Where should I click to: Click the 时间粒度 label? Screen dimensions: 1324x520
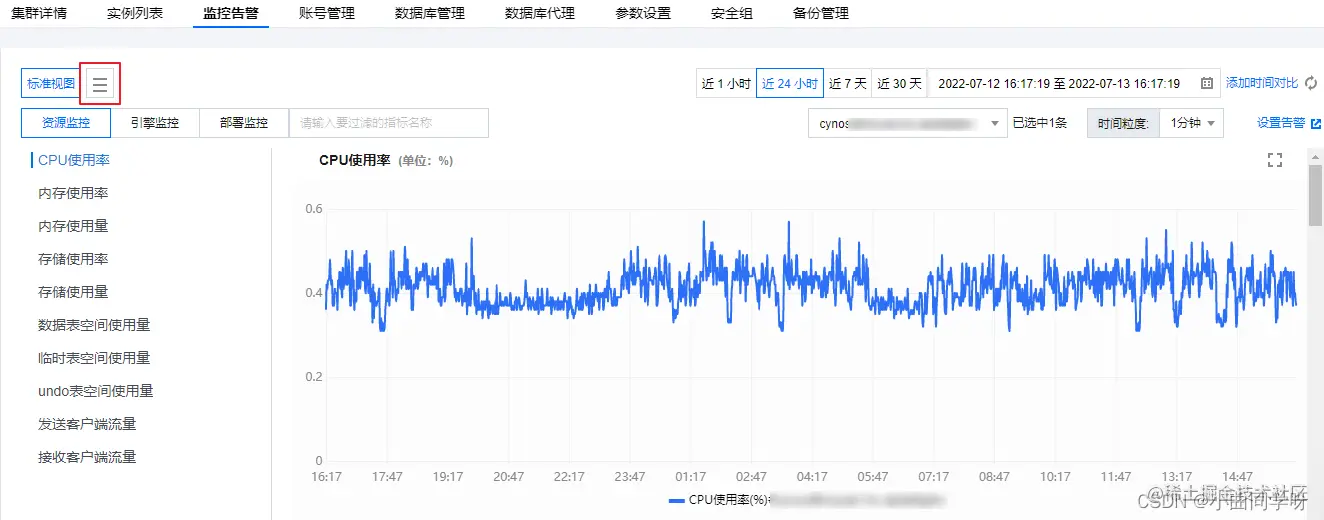[x=1123, y=123]
